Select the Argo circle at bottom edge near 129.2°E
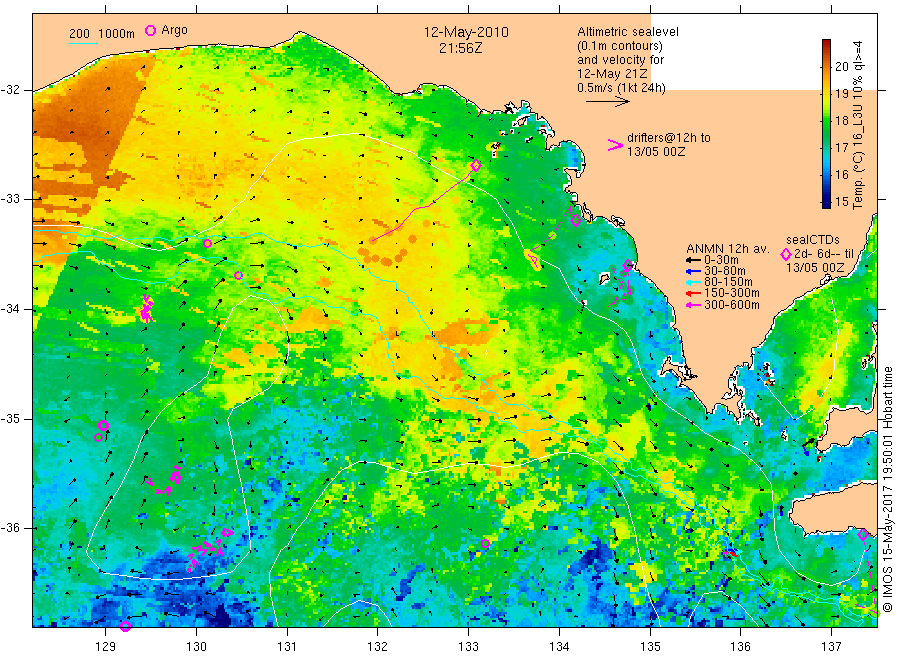 tap(125, 626)
